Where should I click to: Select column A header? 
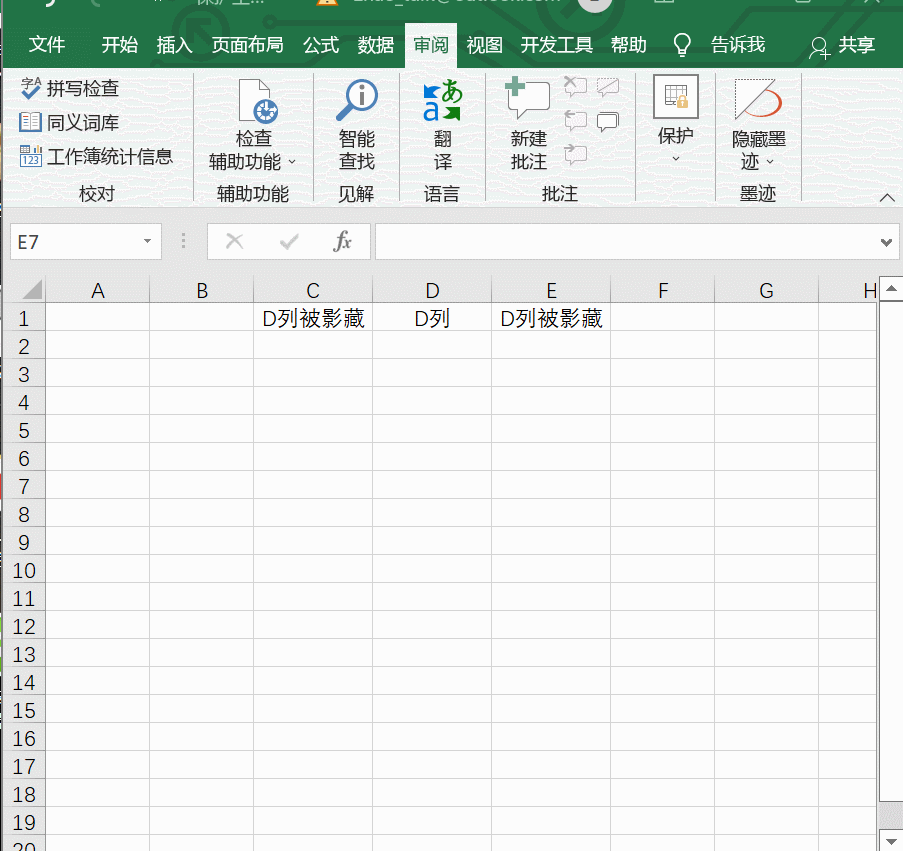97,290
